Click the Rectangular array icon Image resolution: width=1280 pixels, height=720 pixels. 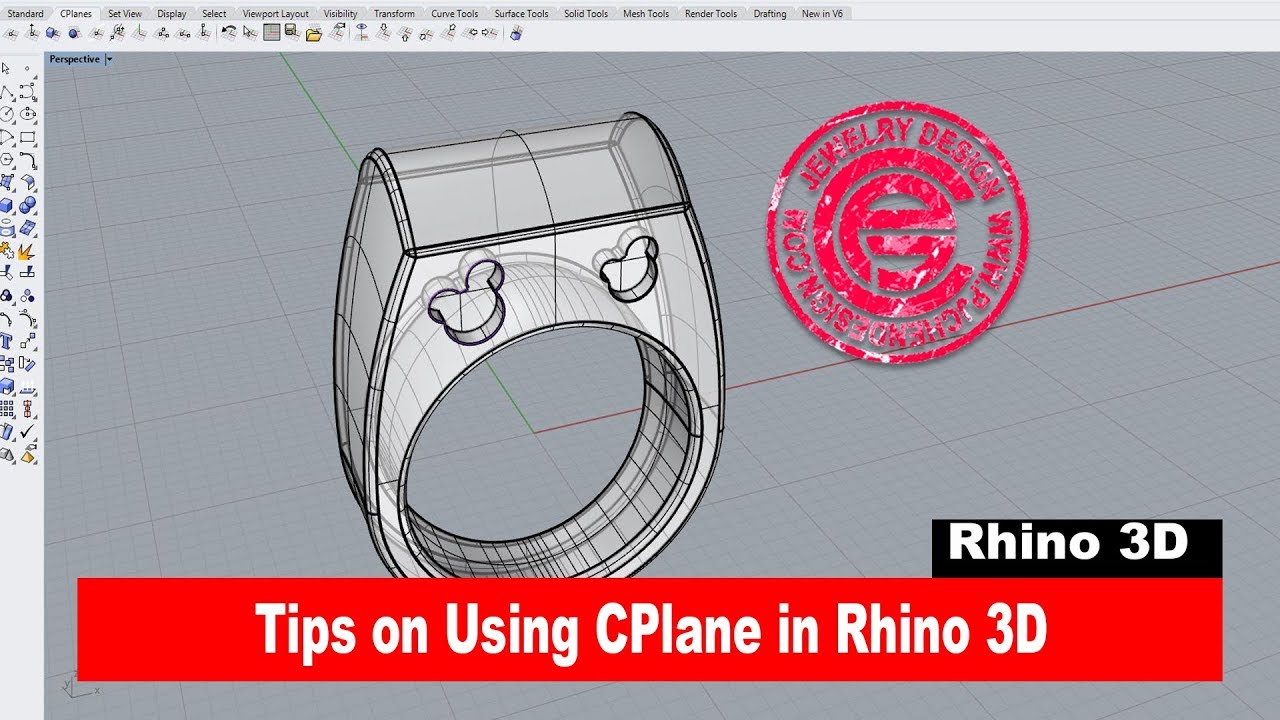tap(7, 409)
